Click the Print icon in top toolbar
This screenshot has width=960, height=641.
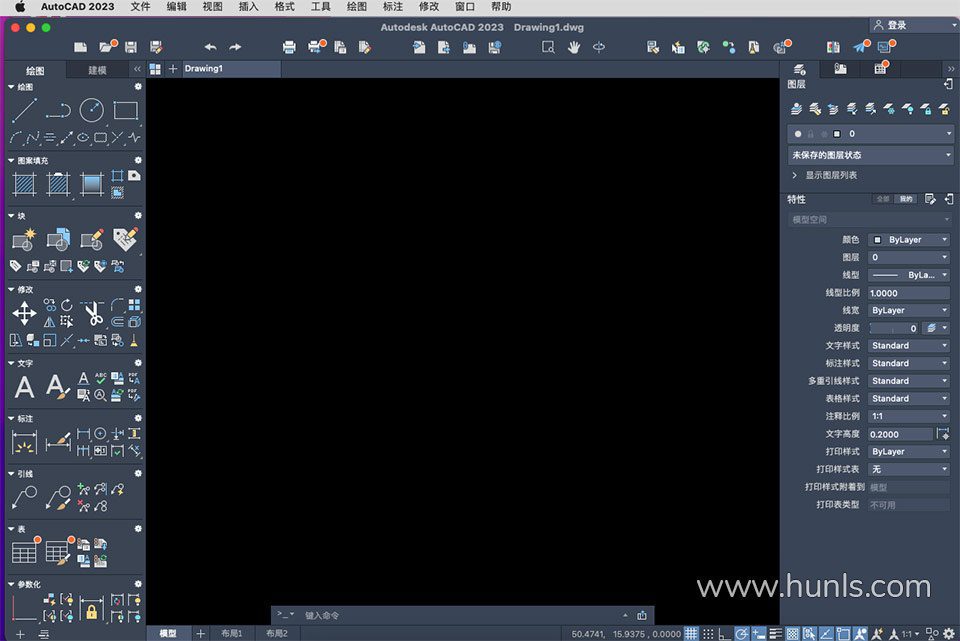tap(289, 47)
